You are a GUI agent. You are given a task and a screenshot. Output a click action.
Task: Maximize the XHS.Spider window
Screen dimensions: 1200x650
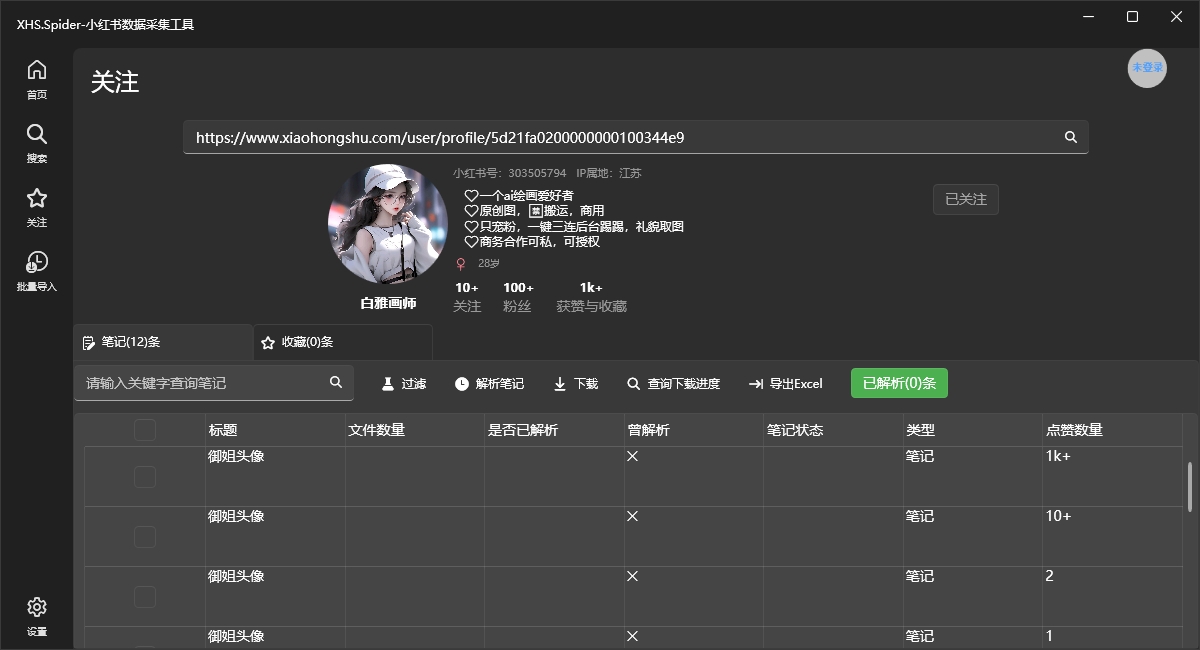[1132, 16]
